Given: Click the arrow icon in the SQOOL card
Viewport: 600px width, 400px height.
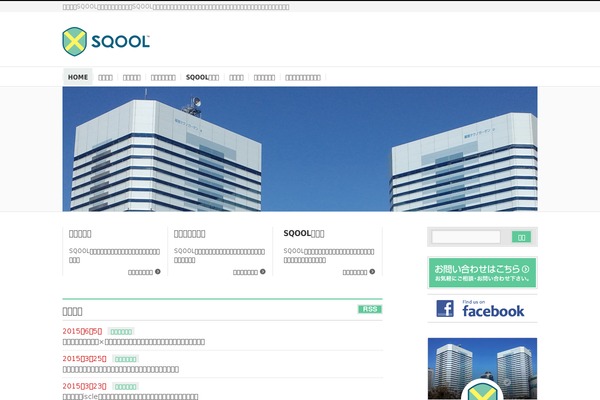Looking at the screenshot, I should (372, 272).
